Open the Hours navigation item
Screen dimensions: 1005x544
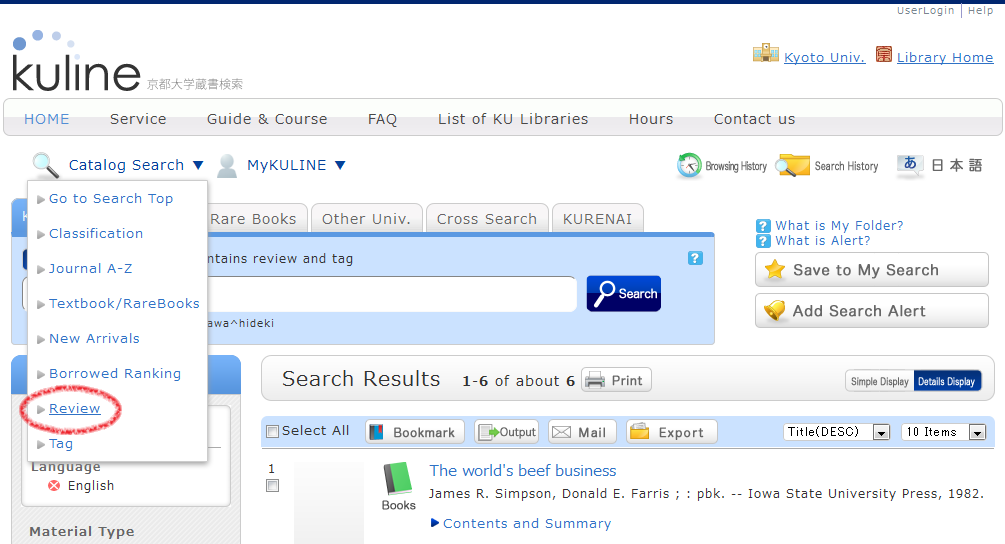pos(651,119)
